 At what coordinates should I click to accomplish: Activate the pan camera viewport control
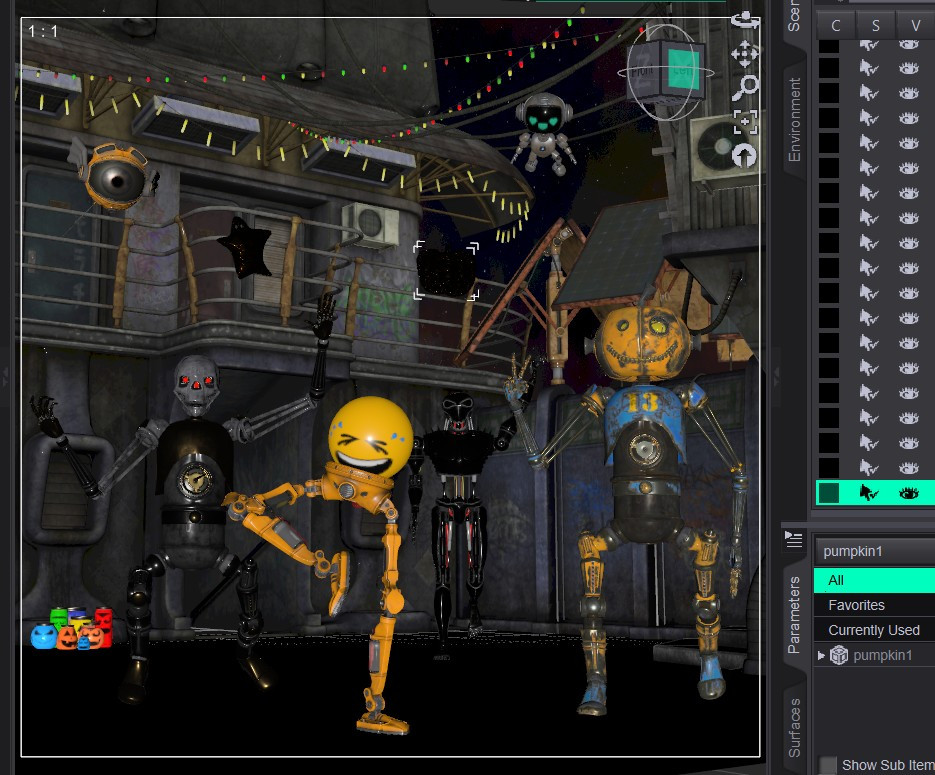pyautogui.click(x=745, y=55)
